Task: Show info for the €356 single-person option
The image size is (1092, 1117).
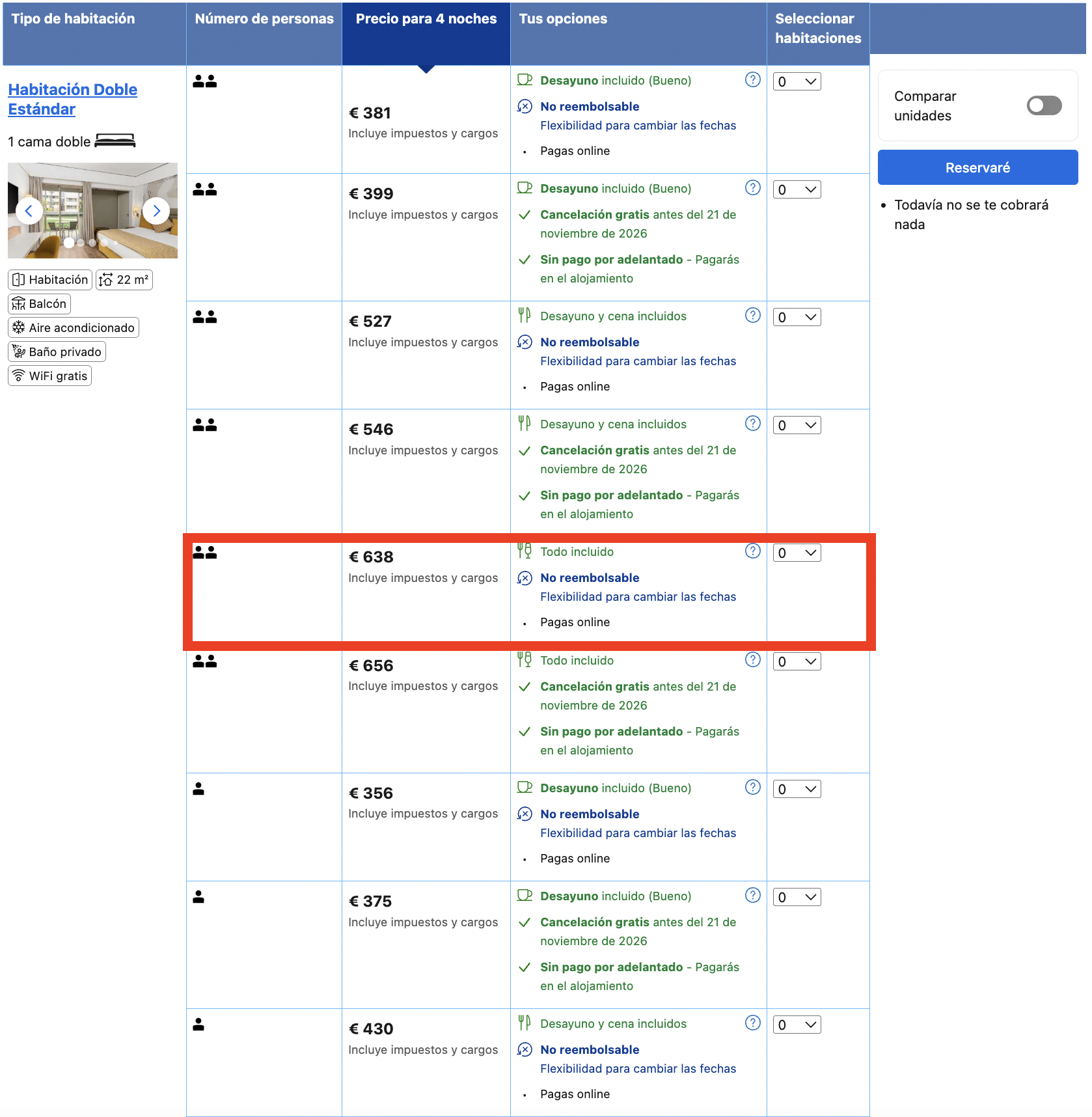Action: 752,788
